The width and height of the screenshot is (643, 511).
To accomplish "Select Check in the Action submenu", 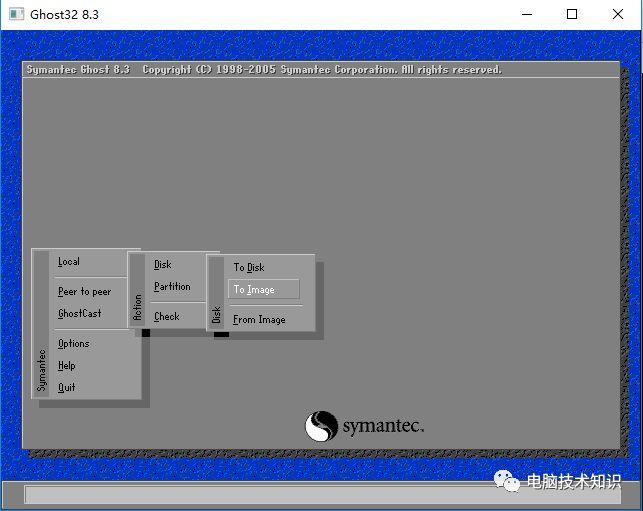I will coord(166,317).
